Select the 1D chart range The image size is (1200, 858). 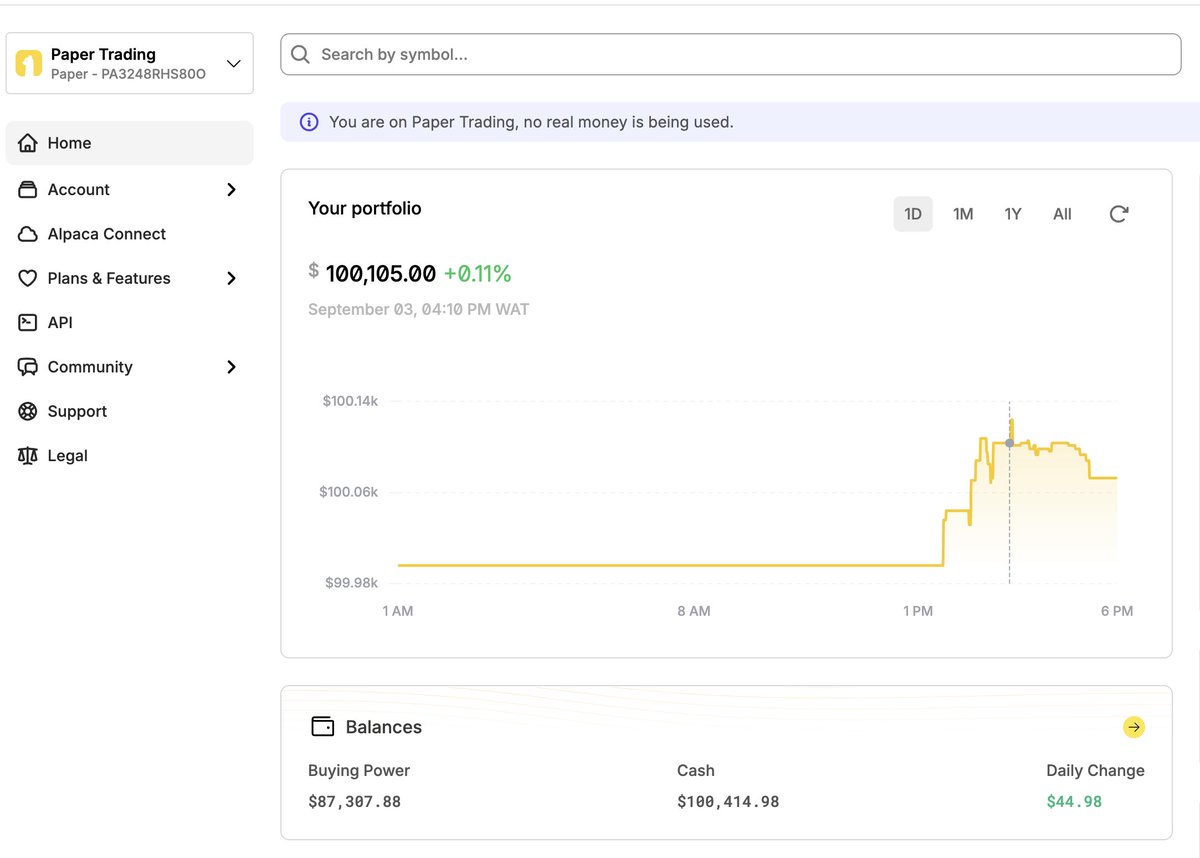point(913,214)
